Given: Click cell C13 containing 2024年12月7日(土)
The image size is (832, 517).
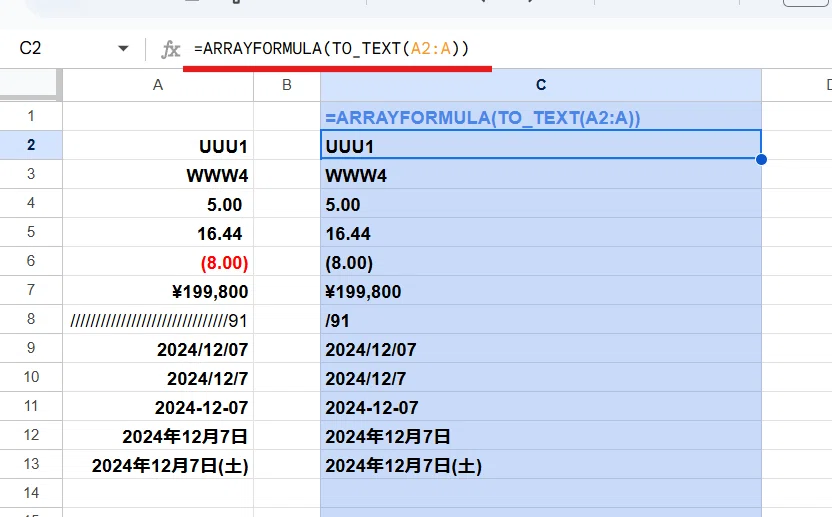Looking at the screenshot, I should [x=541, y=464].
